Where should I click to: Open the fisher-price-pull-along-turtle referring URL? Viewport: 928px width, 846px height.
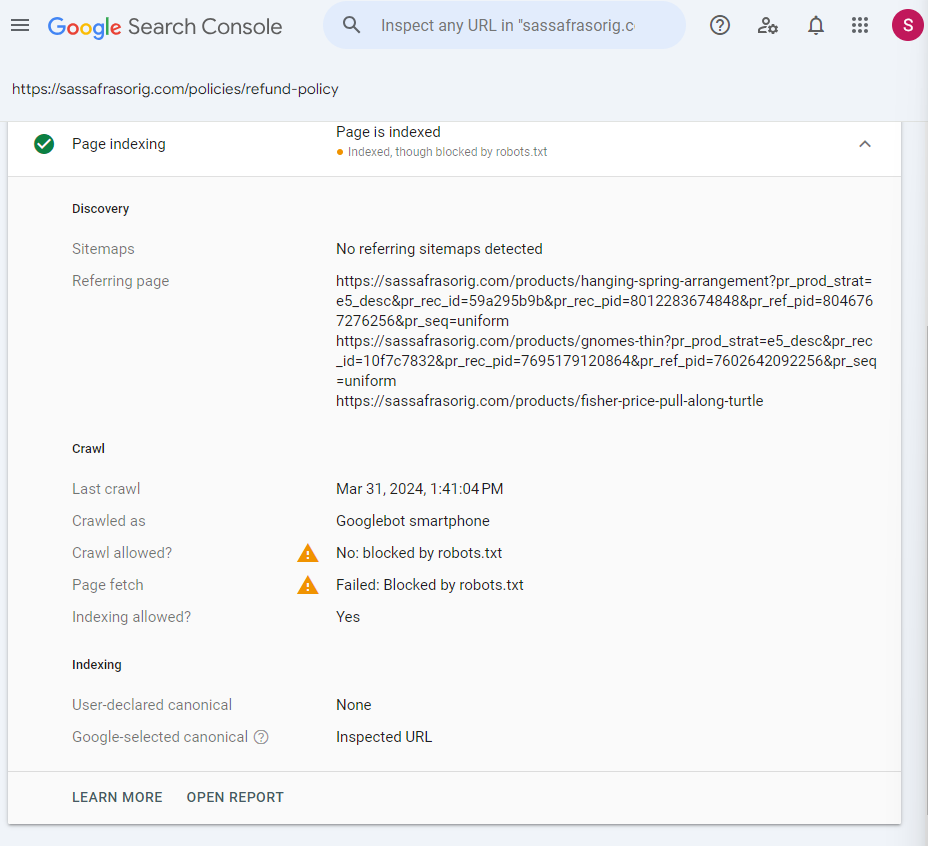(x=549, y=401)
